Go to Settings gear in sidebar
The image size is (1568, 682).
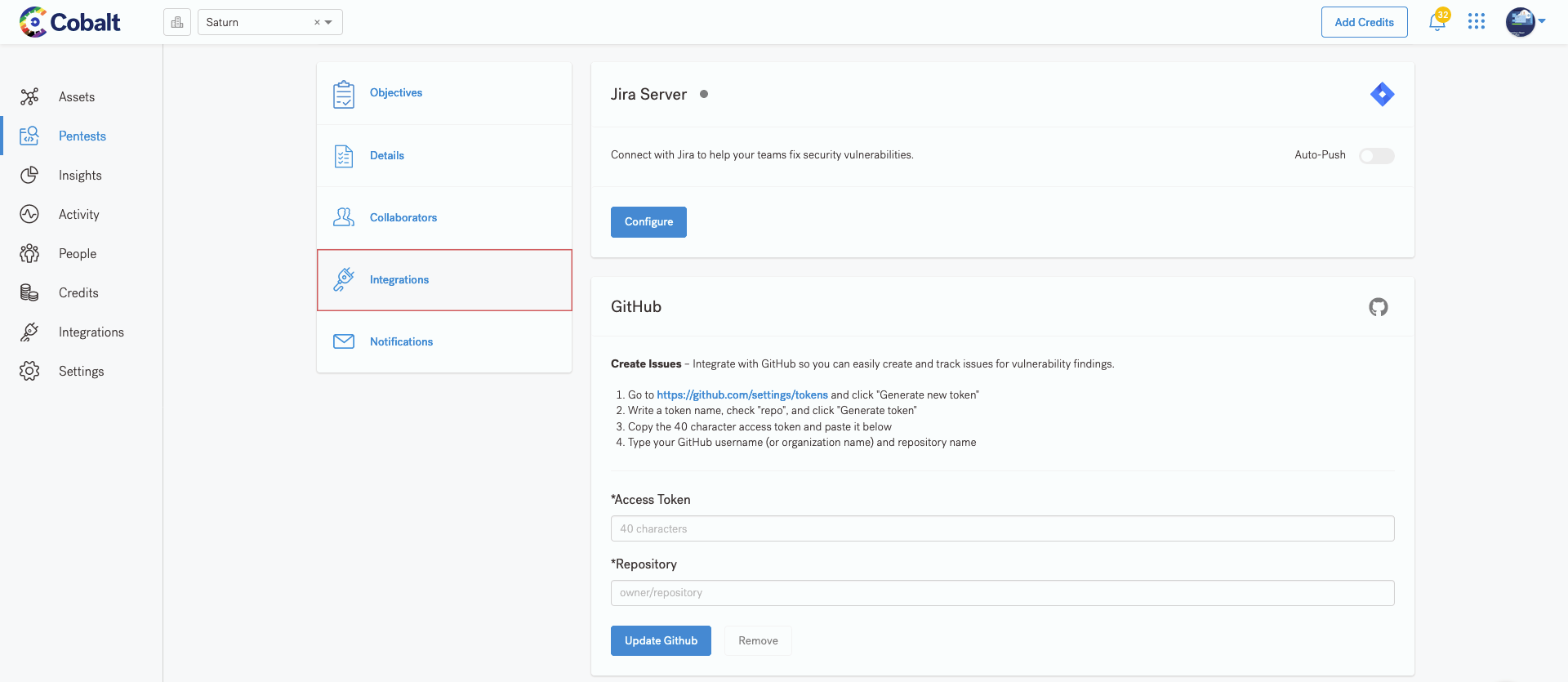(81, 372)
